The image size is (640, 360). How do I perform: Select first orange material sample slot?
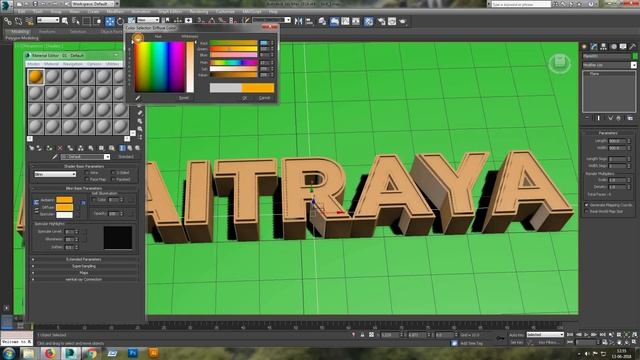[x=36, y=76]
